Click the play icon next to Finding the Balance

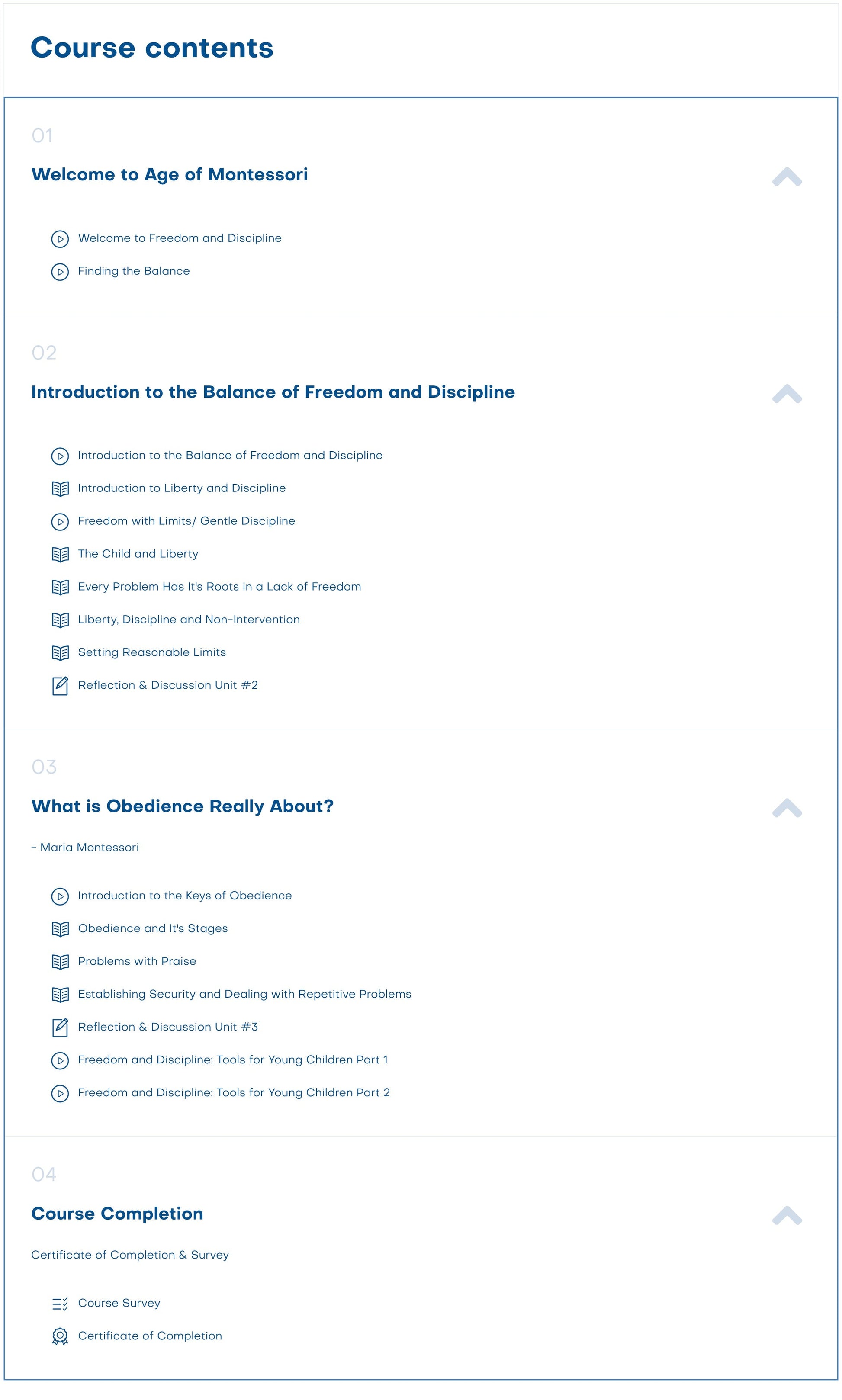click(x=60, y=272)
